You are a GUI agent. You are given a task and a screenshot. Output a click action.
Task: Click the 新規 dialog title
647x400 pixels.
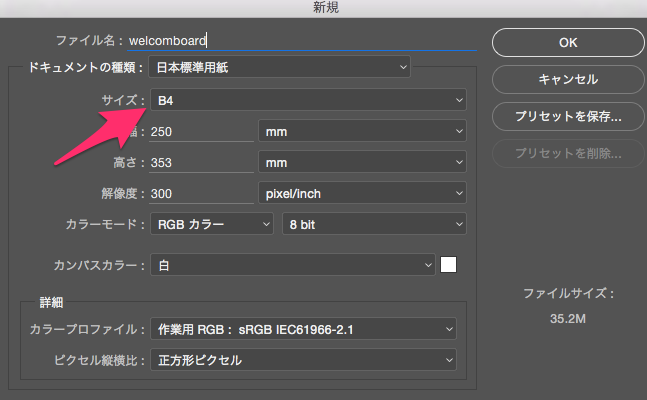coord(326,7)
